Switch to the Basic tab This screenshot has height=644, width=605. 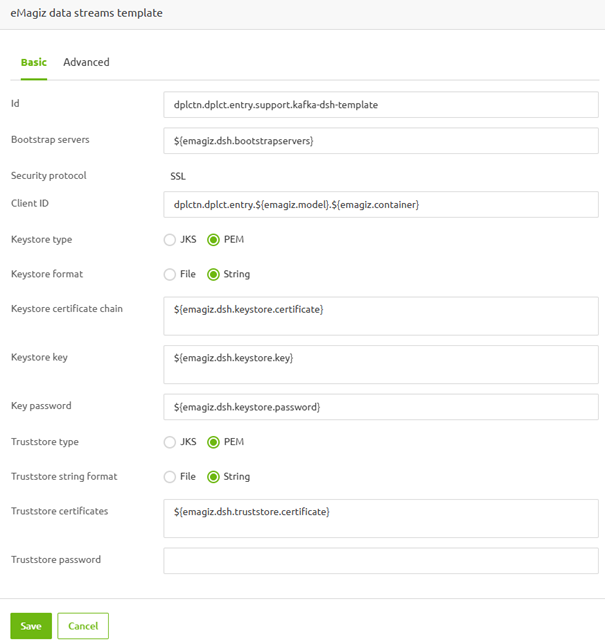(x=34, y=62)
